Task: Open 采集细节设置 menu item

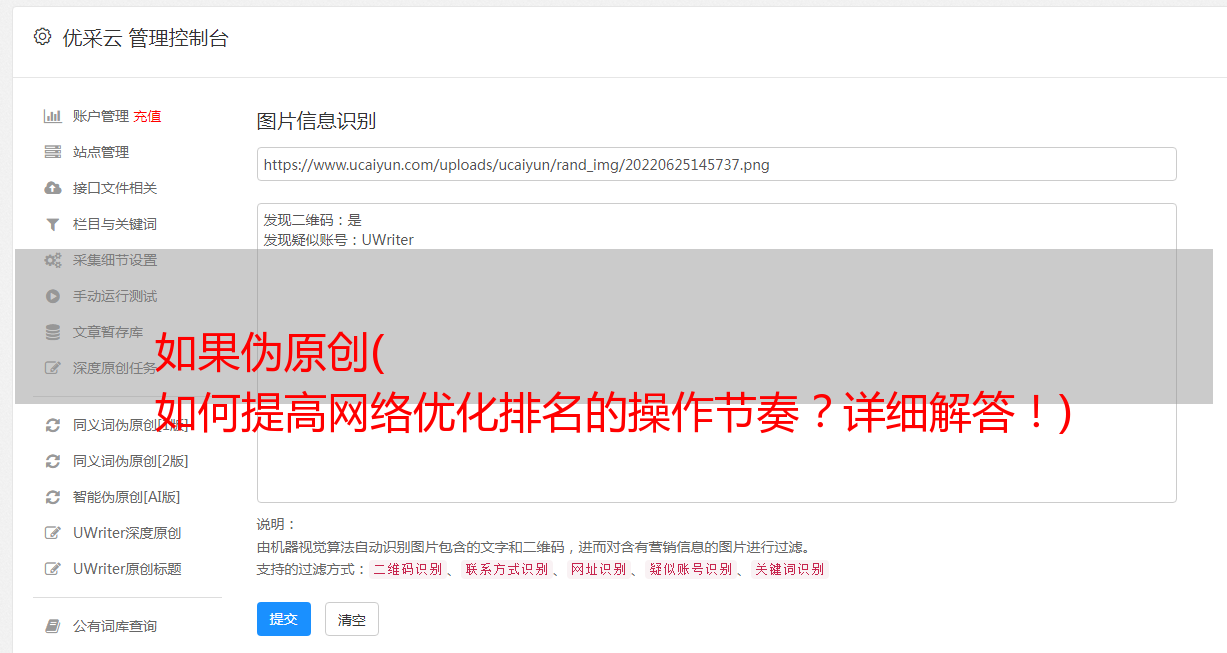Action: pos(115,260)
